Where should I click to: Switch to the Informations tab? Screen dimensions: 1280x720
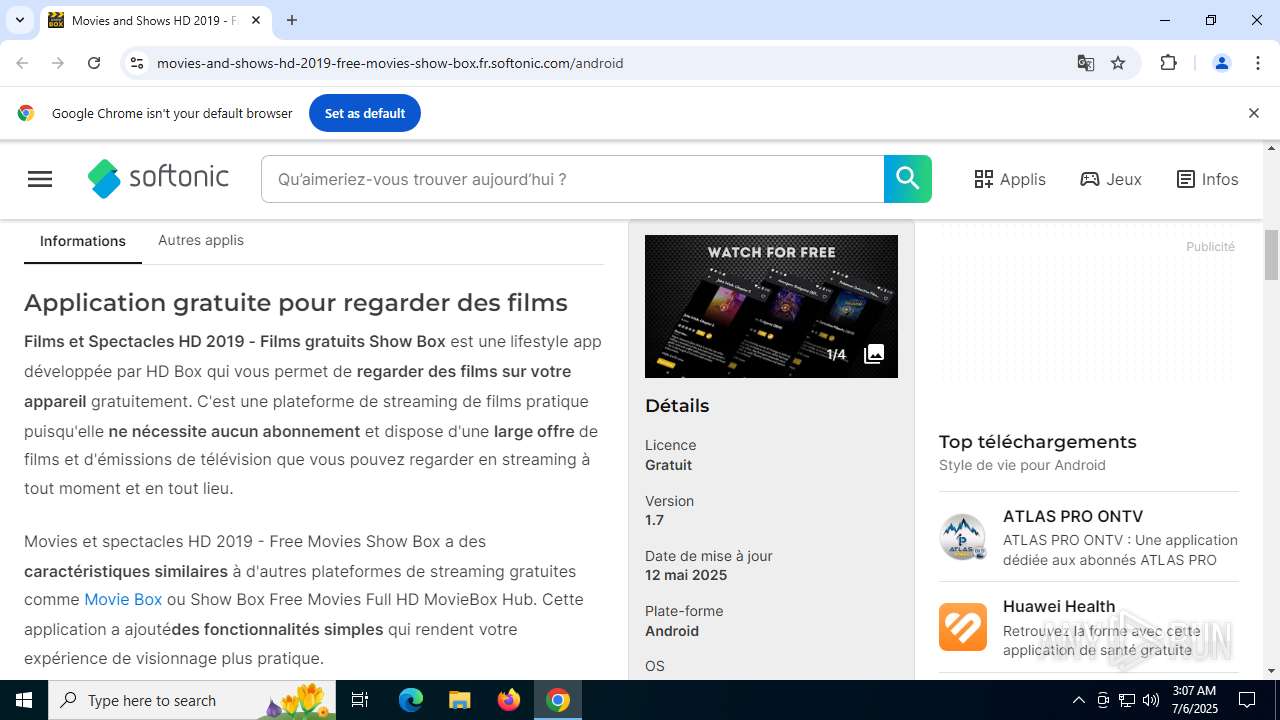tap(83, 241)
